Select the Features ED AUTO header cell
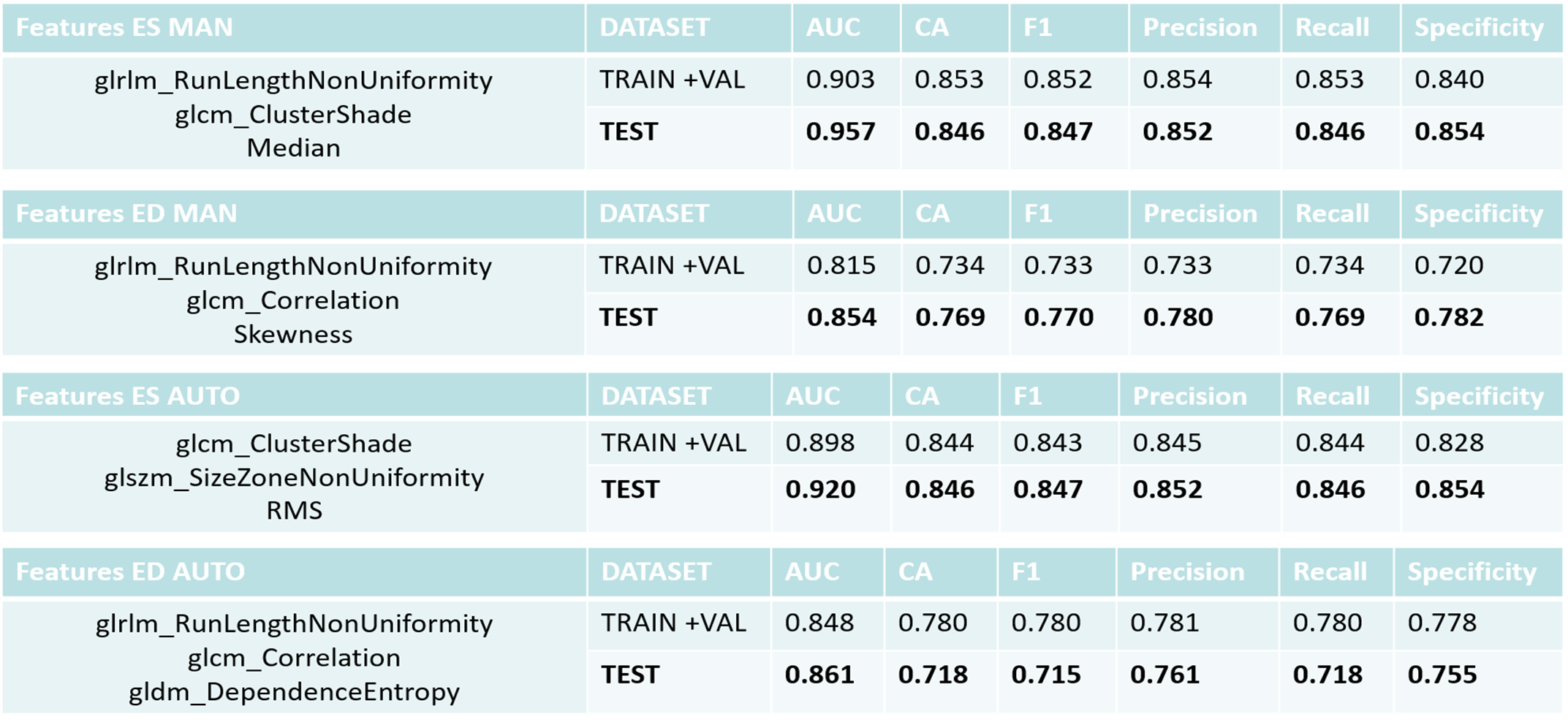Image resolution: width=1568 pixels, height=725 pixels. 131,572
